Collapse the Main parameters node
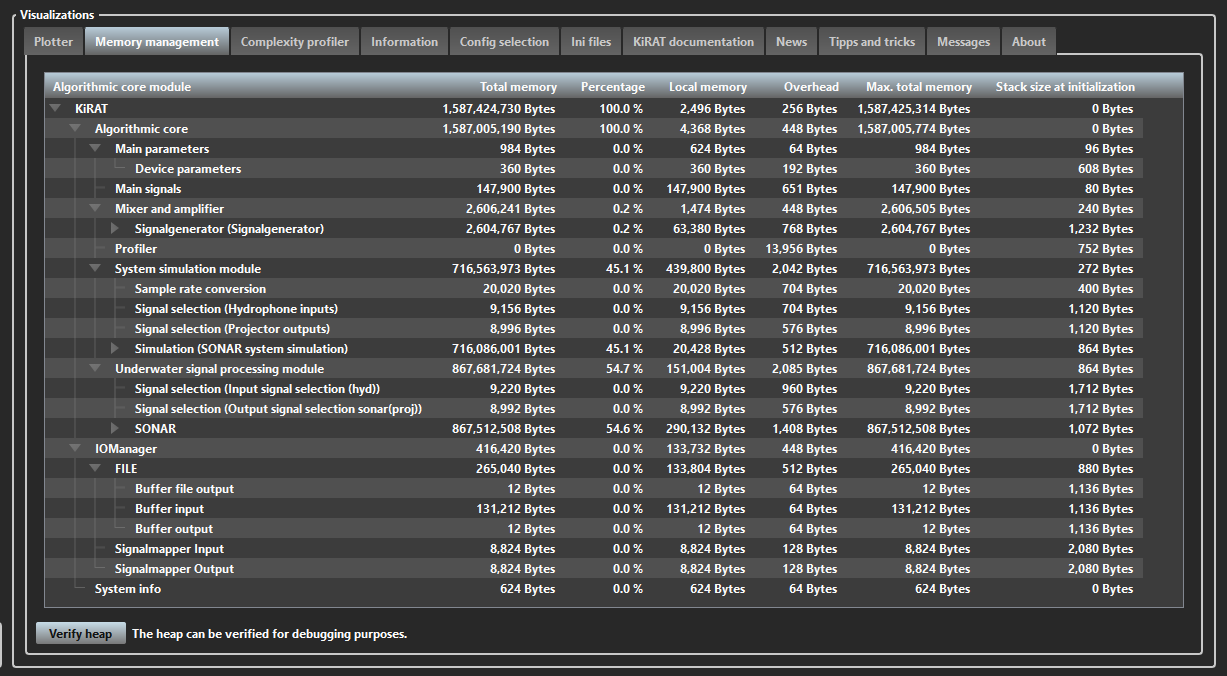The image size is (1227, 676). pos(95,148)
